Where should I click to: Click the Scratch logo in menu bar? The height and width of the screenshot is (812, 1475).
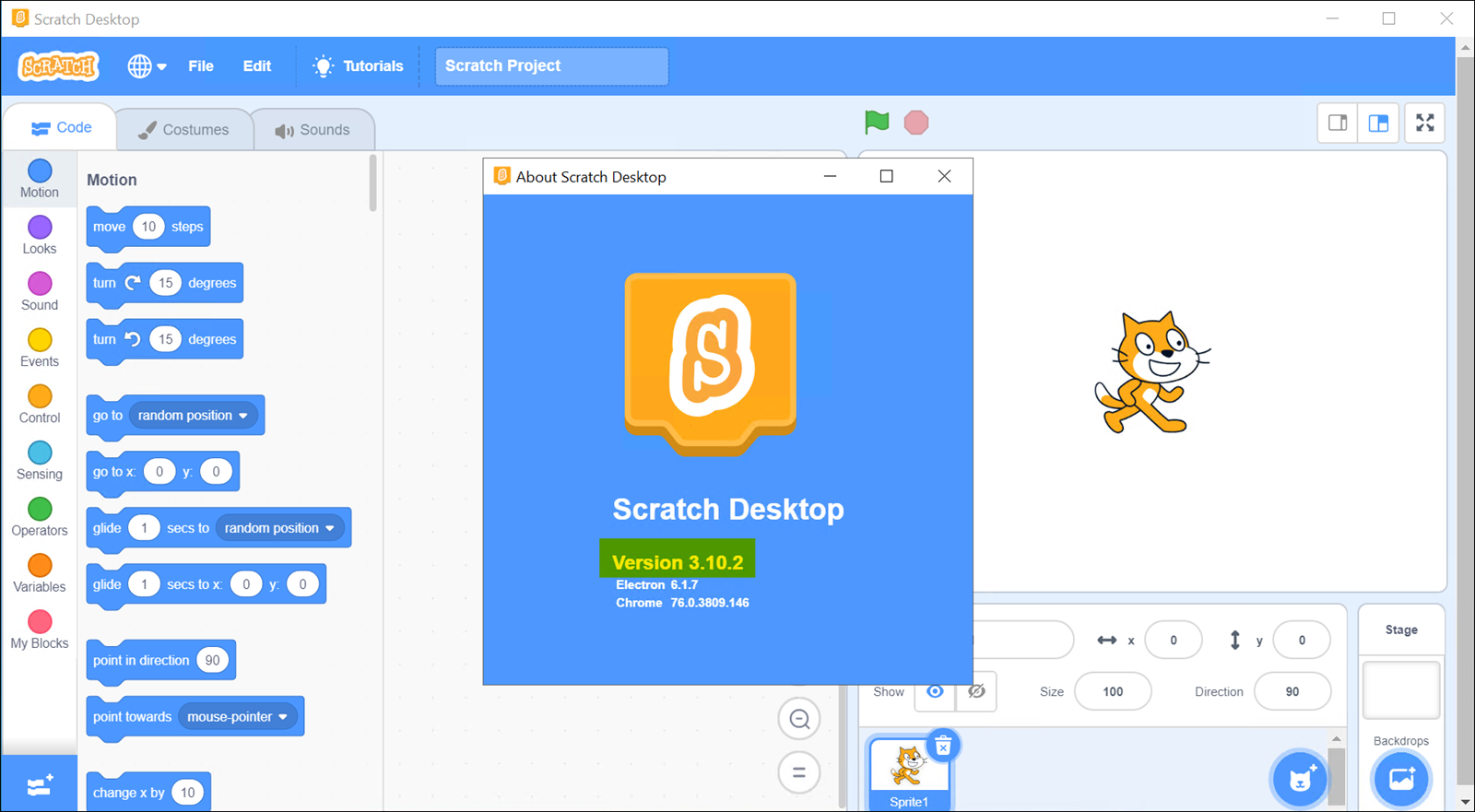click(x=59, y=66)
